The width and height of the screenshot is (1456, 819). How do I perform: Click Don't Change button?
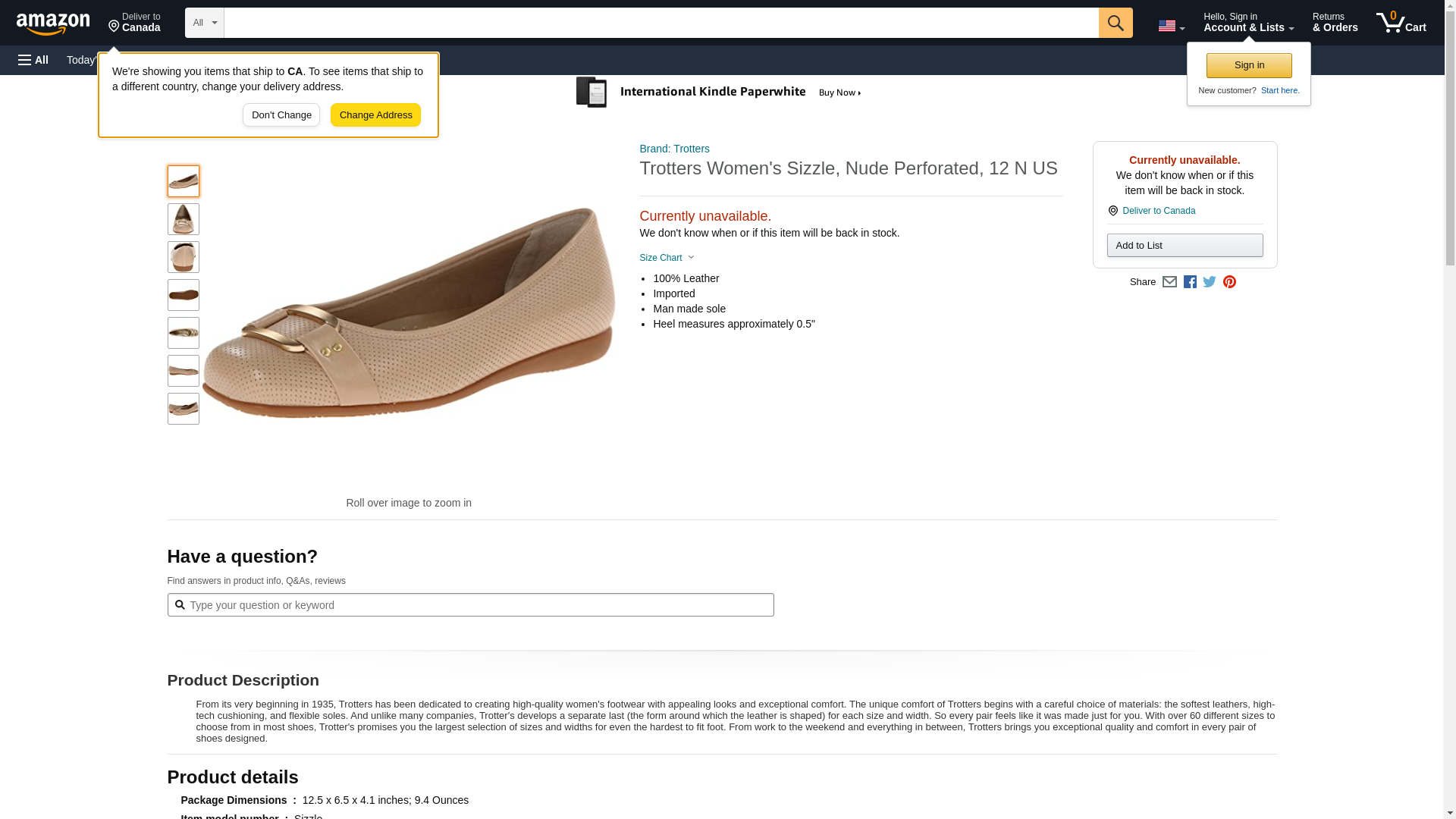(x=281, y=115)
